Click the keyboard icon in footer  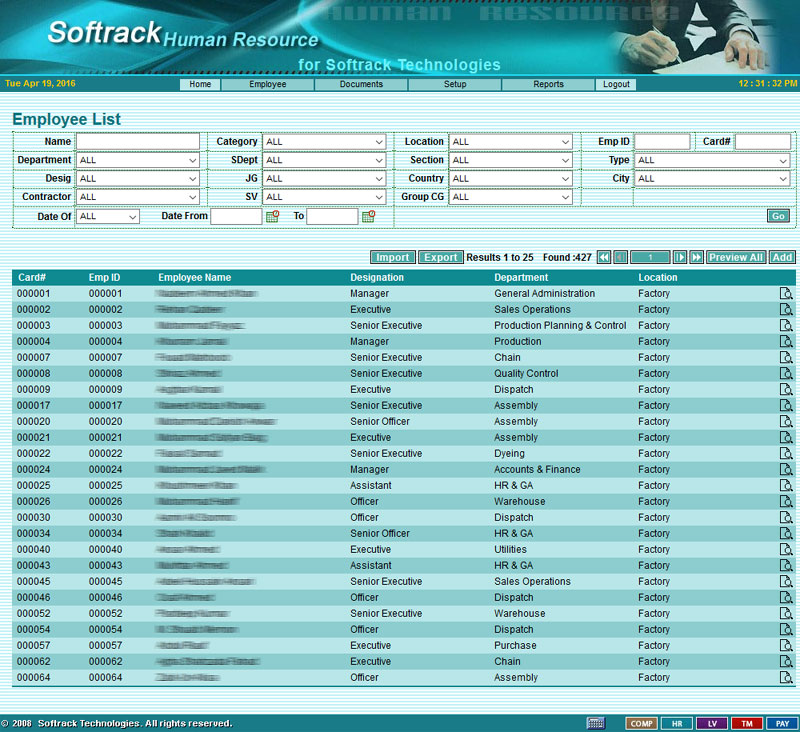[x=596, y=723]
